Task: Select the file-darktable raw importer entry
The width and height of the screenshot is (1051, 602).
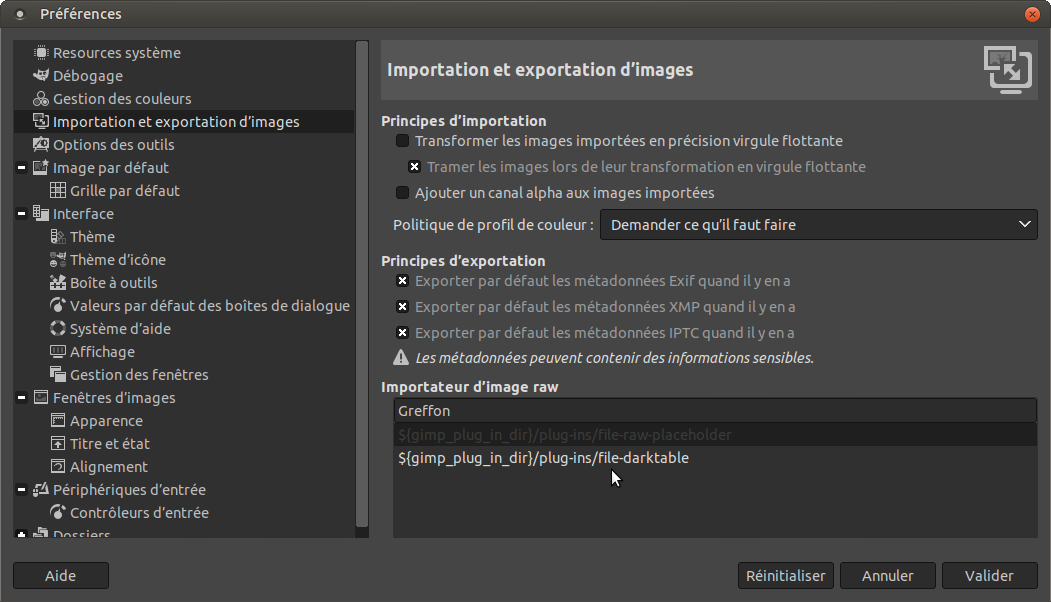Action: (543, 458)
